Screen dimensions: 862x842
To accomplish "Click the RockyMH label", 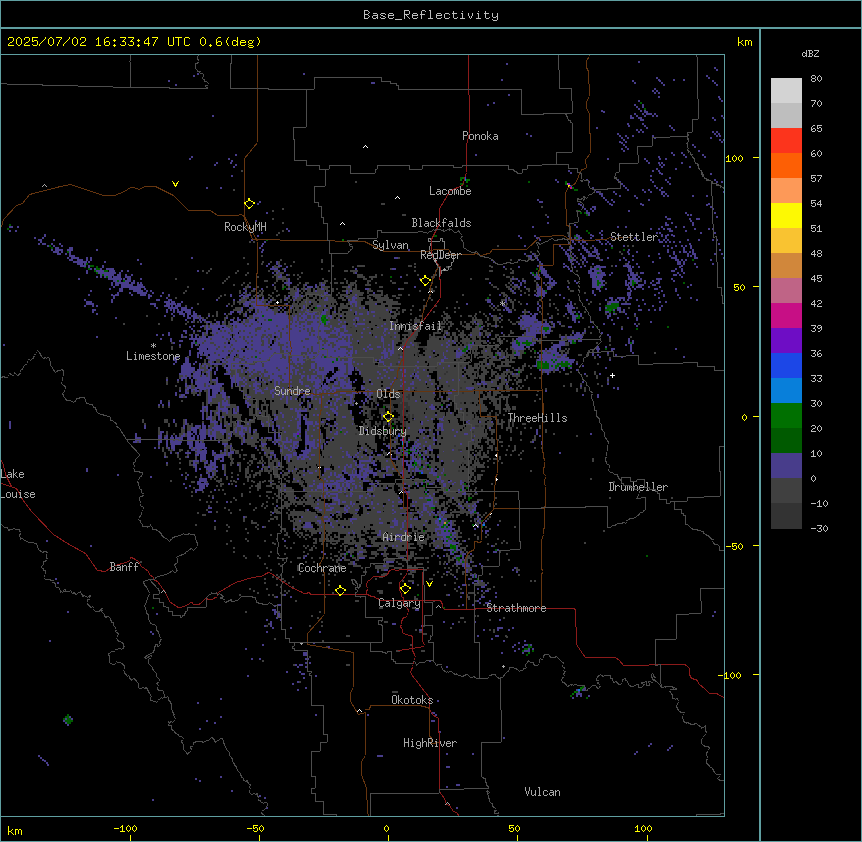I will pos(245,227).
